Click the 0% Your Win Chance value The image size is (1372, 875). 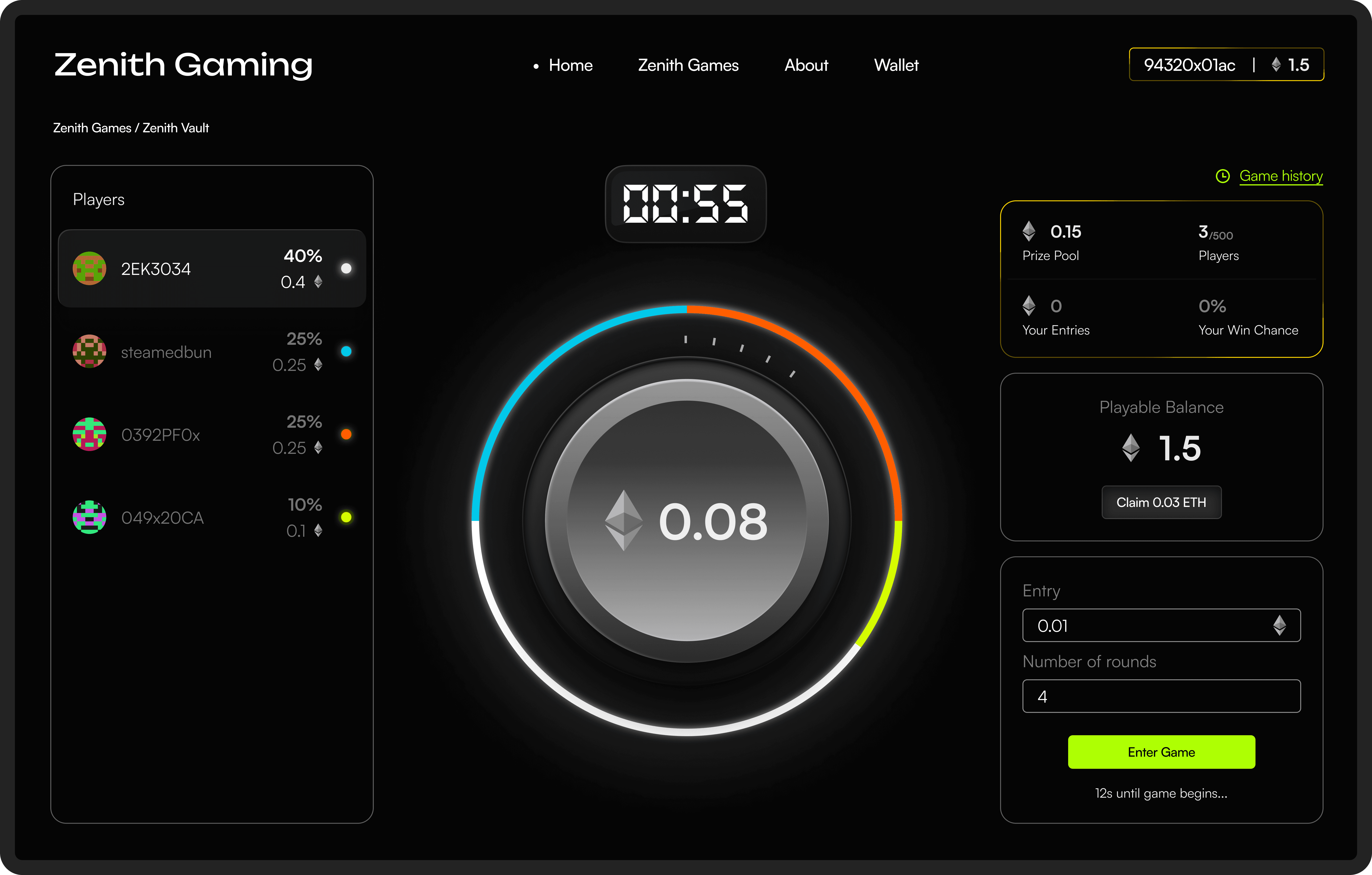click(1212, 307)
